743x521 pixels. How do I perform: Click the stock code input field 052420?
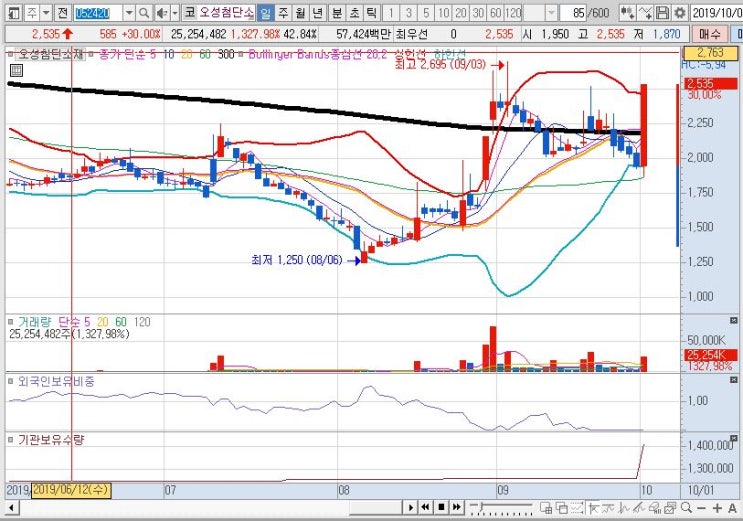[x=97, y=13]
